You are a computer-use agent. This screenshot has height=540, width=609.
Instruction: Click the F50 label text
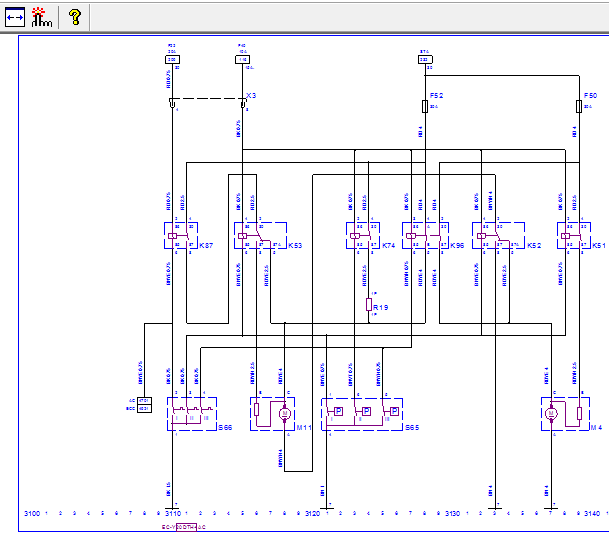(590, 95)
